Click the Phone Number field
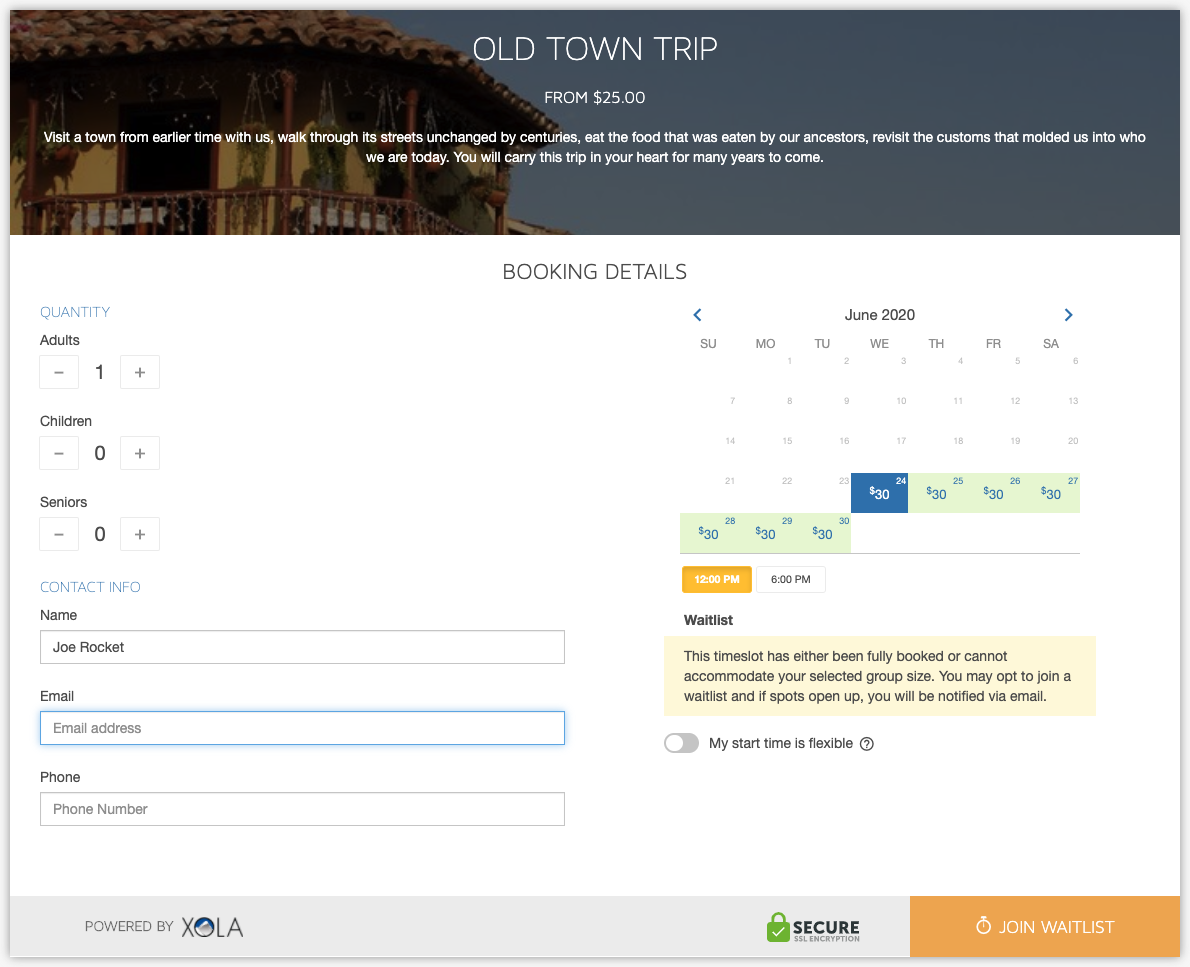Image resolution: width=1190 pixels, height=967 pixels. click(x=302, y=809)
